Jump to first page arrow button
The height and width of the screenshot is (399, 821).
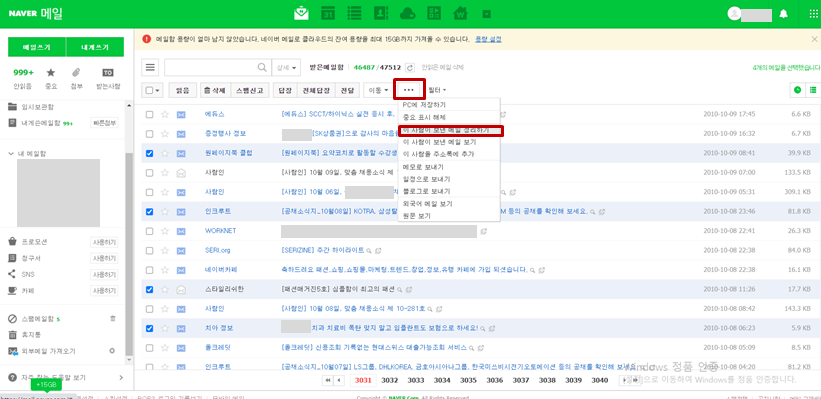coord(327,380)
